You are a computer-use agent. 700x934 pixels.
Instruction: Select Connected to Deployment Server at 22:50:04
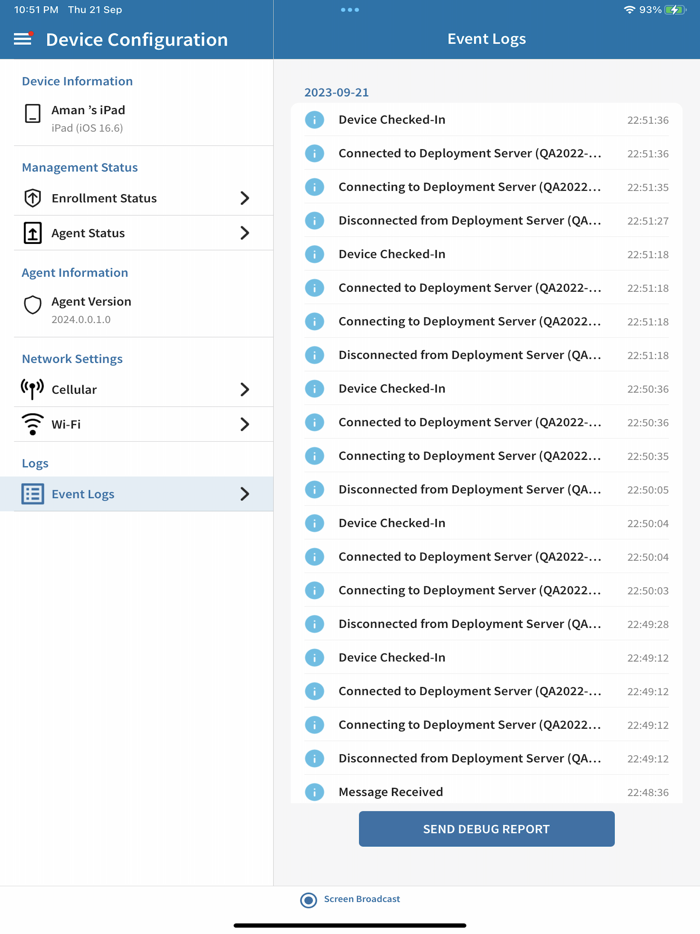coord(487,557)
